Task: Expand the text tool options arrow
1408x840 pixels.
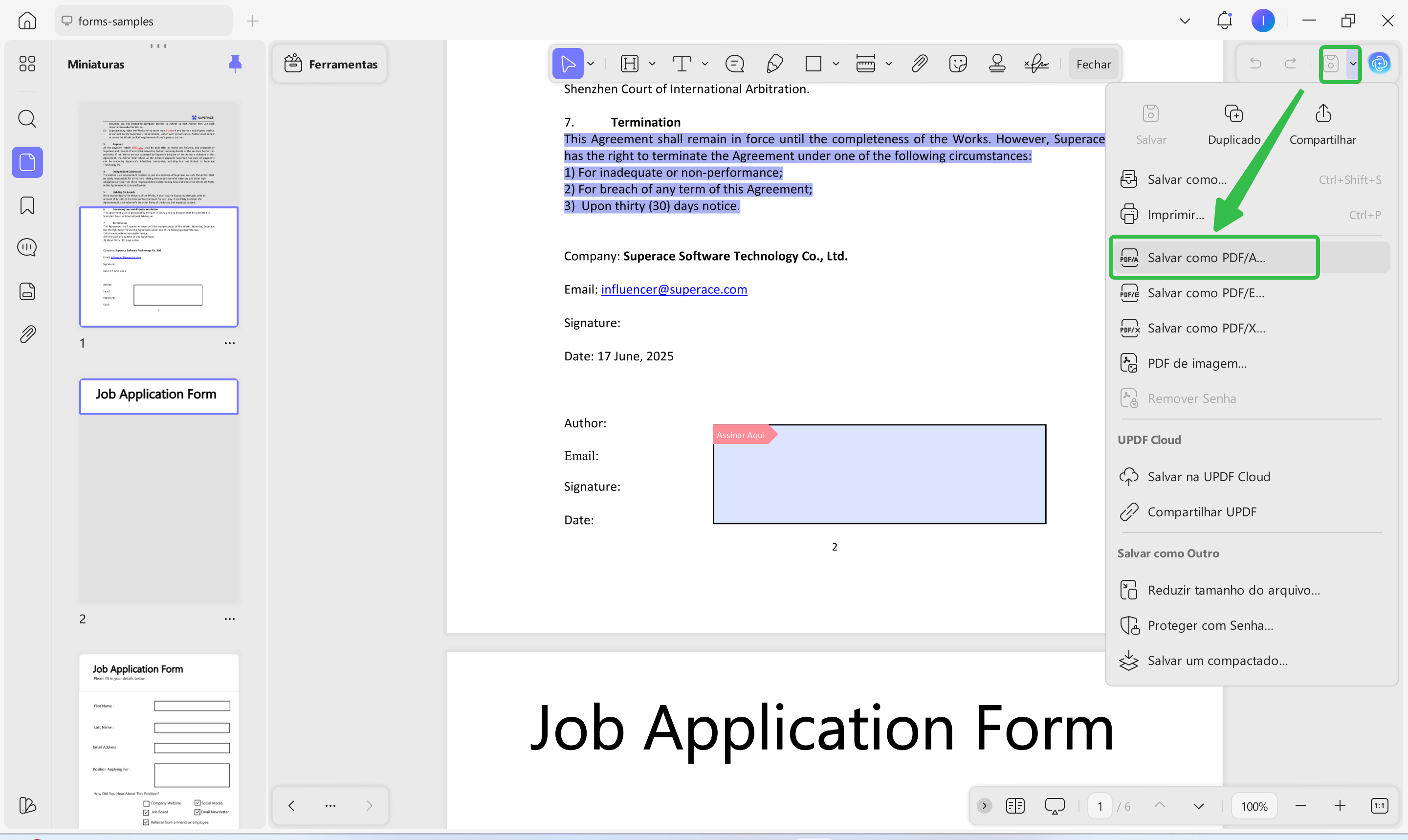Action: [704, 64]
